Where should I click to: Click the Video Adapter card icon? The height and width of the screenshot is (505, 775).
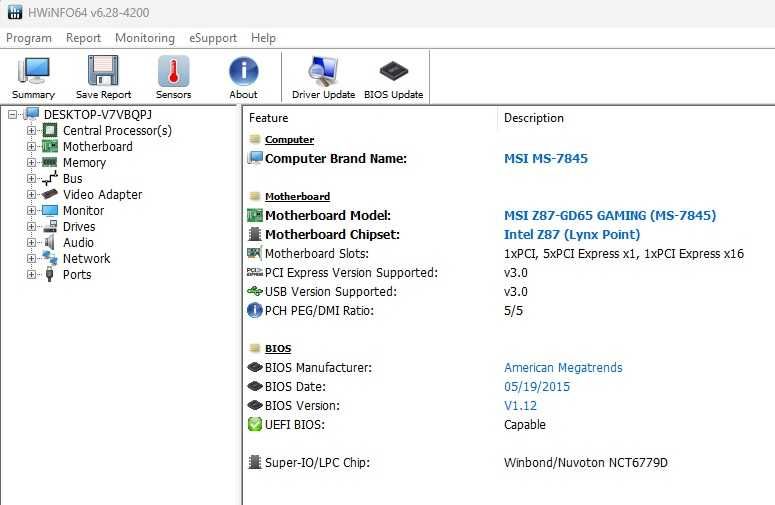49,194
